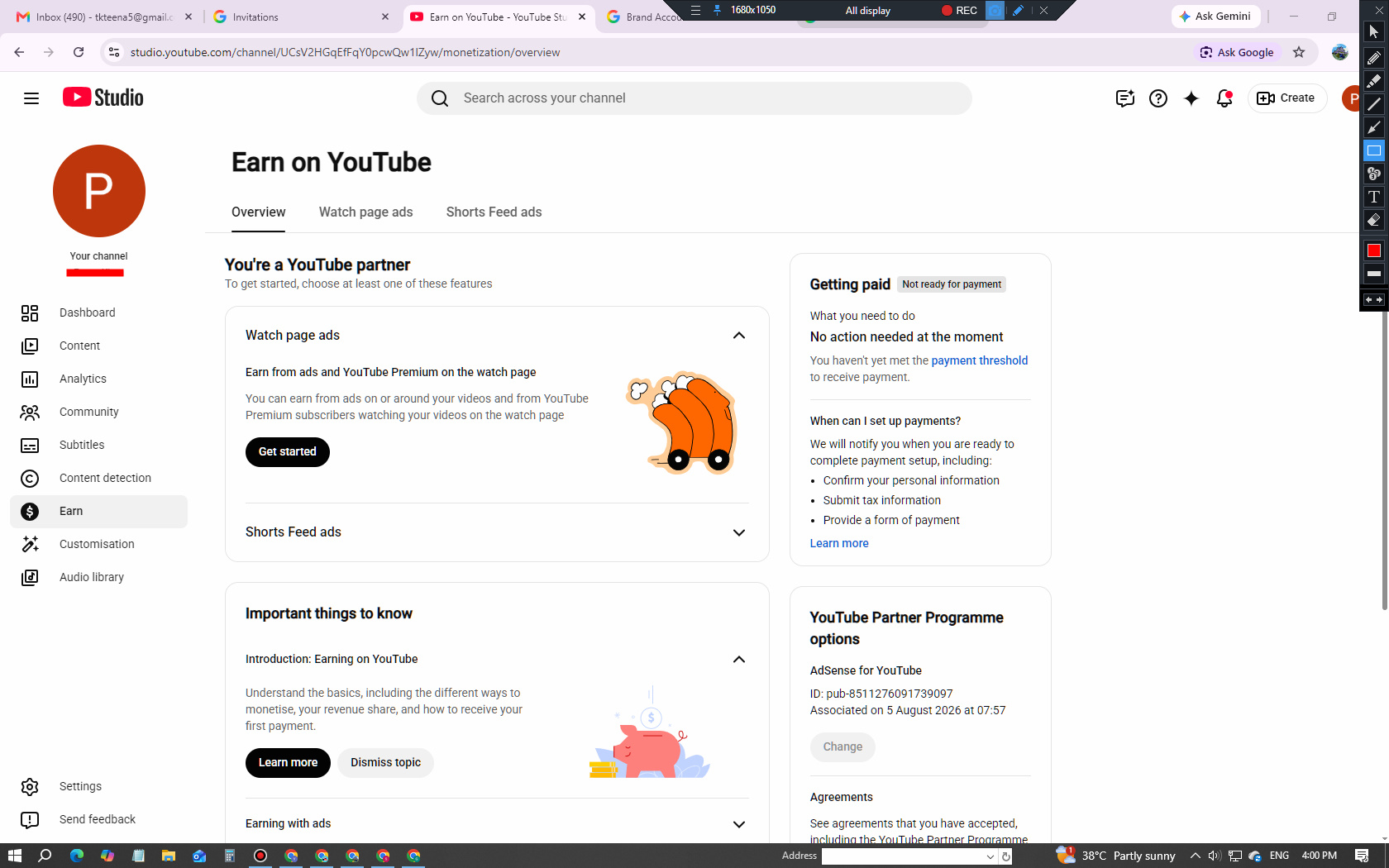The image size is (1389, 868).
Task: Open the Earn item in sidebar
Action: tap(99, 512)
